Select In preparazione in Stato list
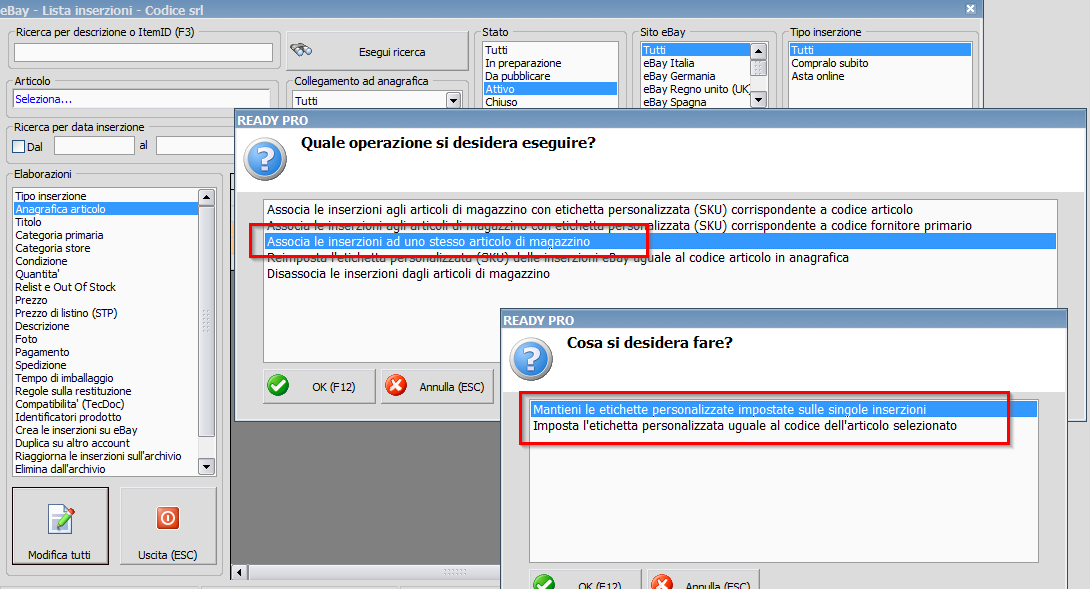Screen dimensions: 1090x589 (x=550, y=63)
